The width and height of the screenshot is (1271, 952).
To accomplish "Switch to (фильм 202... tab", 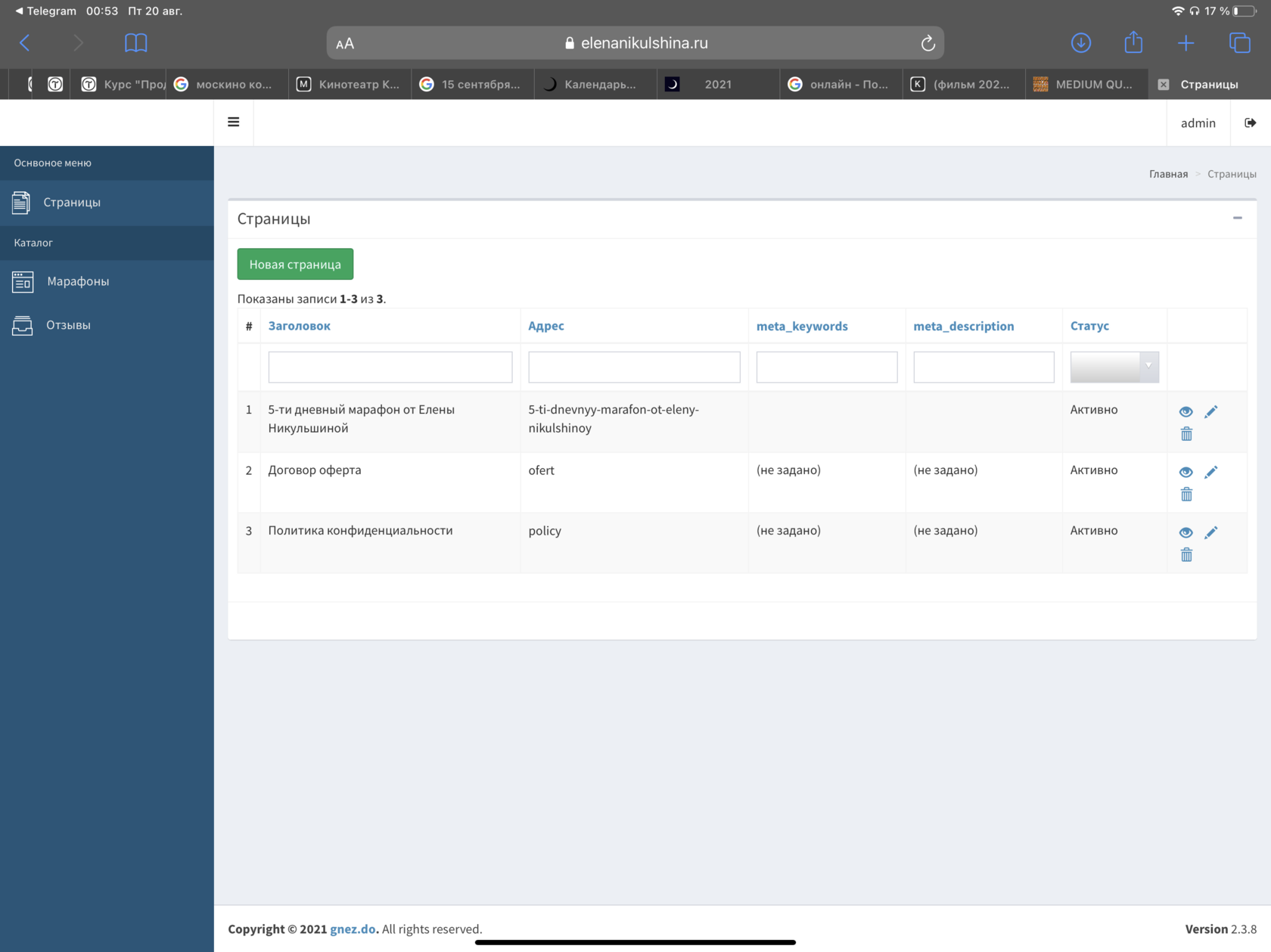I will (964, 84).
